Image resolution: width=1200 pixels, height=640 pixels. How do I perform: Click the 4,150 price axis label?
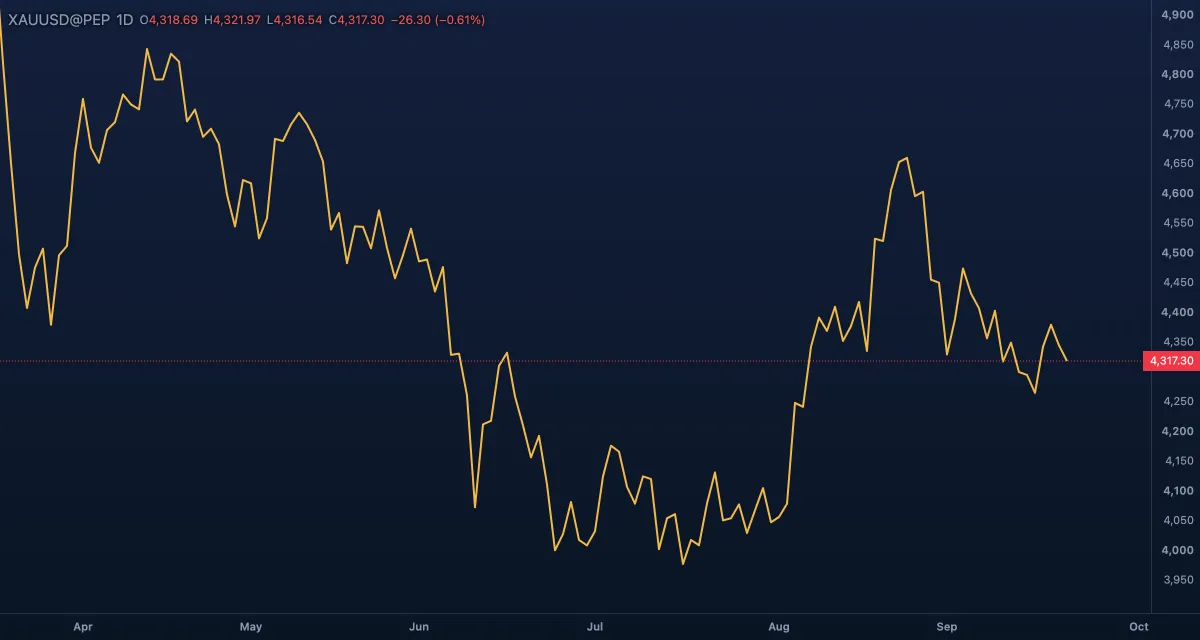[x=1177, y=461]
